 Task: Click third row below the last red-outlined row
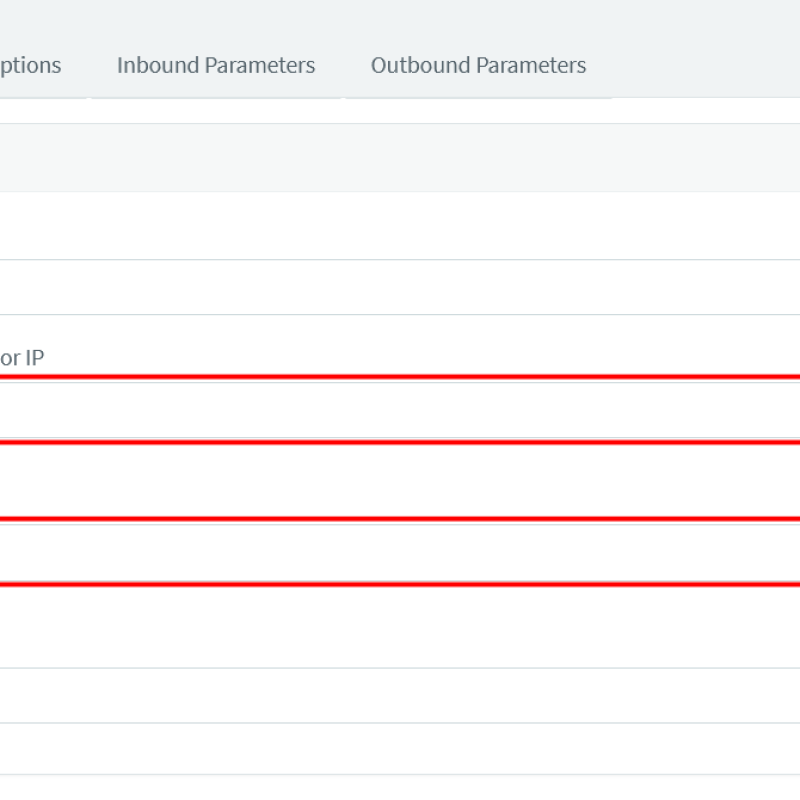[x=400, y=748]
